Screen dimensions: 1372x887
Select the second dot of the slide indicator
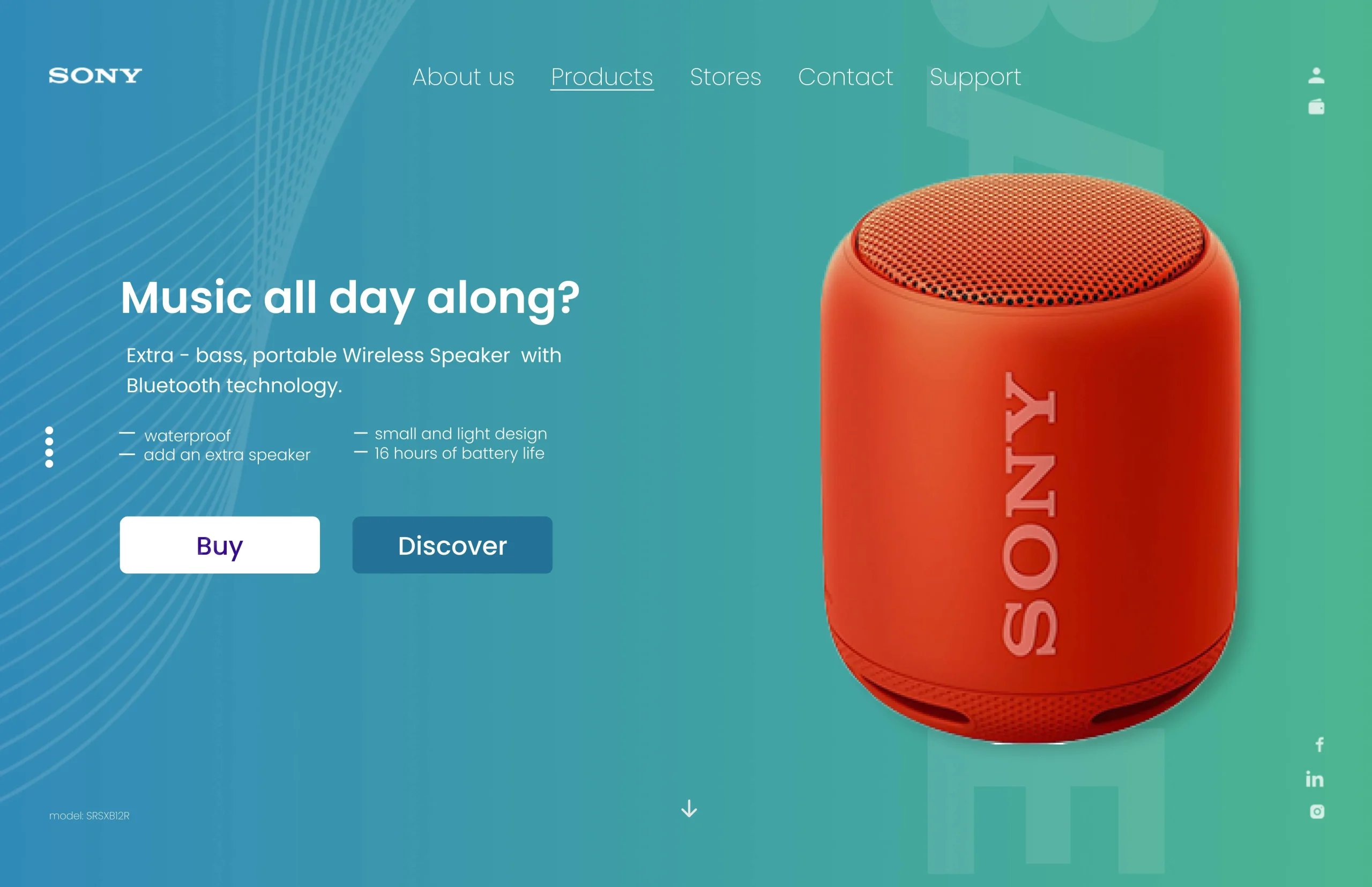49,442
